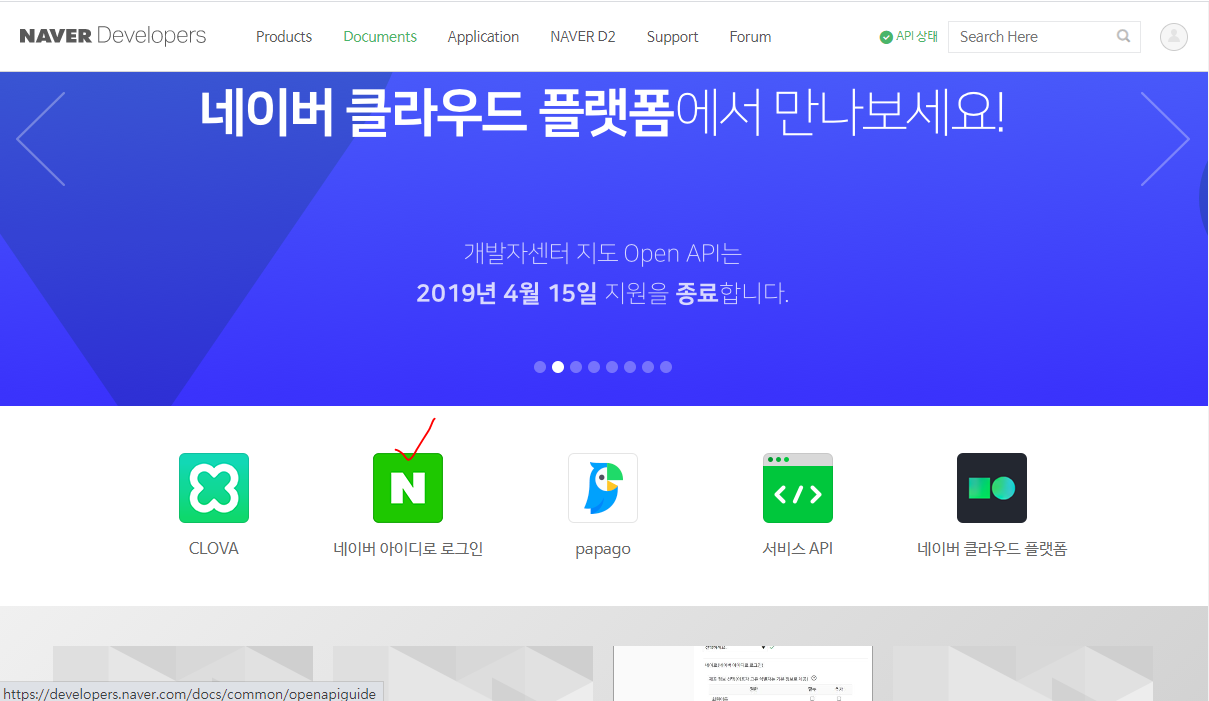This screenshot has width=1209, height=701.
Task: Click the NAVER Developers logo
Action: tap(113, 36)
